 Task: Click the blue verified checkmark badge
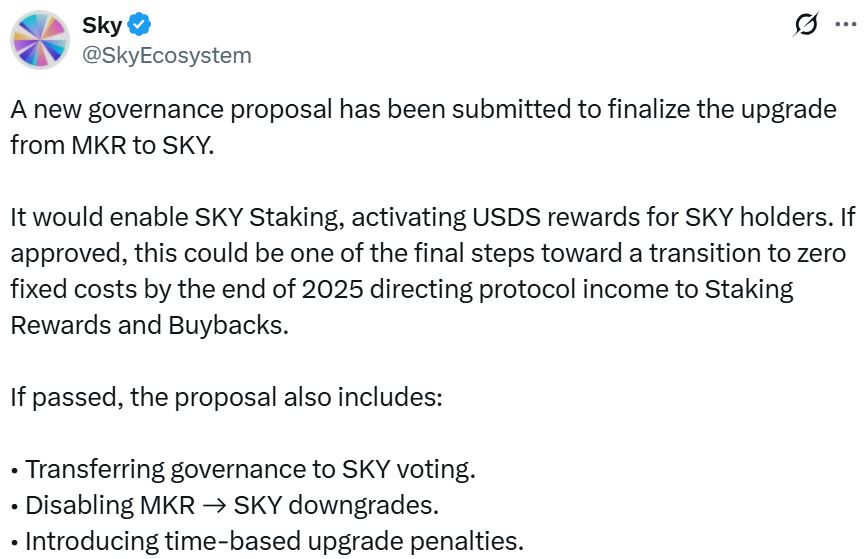pyautogui.click(x=143, y=24)
